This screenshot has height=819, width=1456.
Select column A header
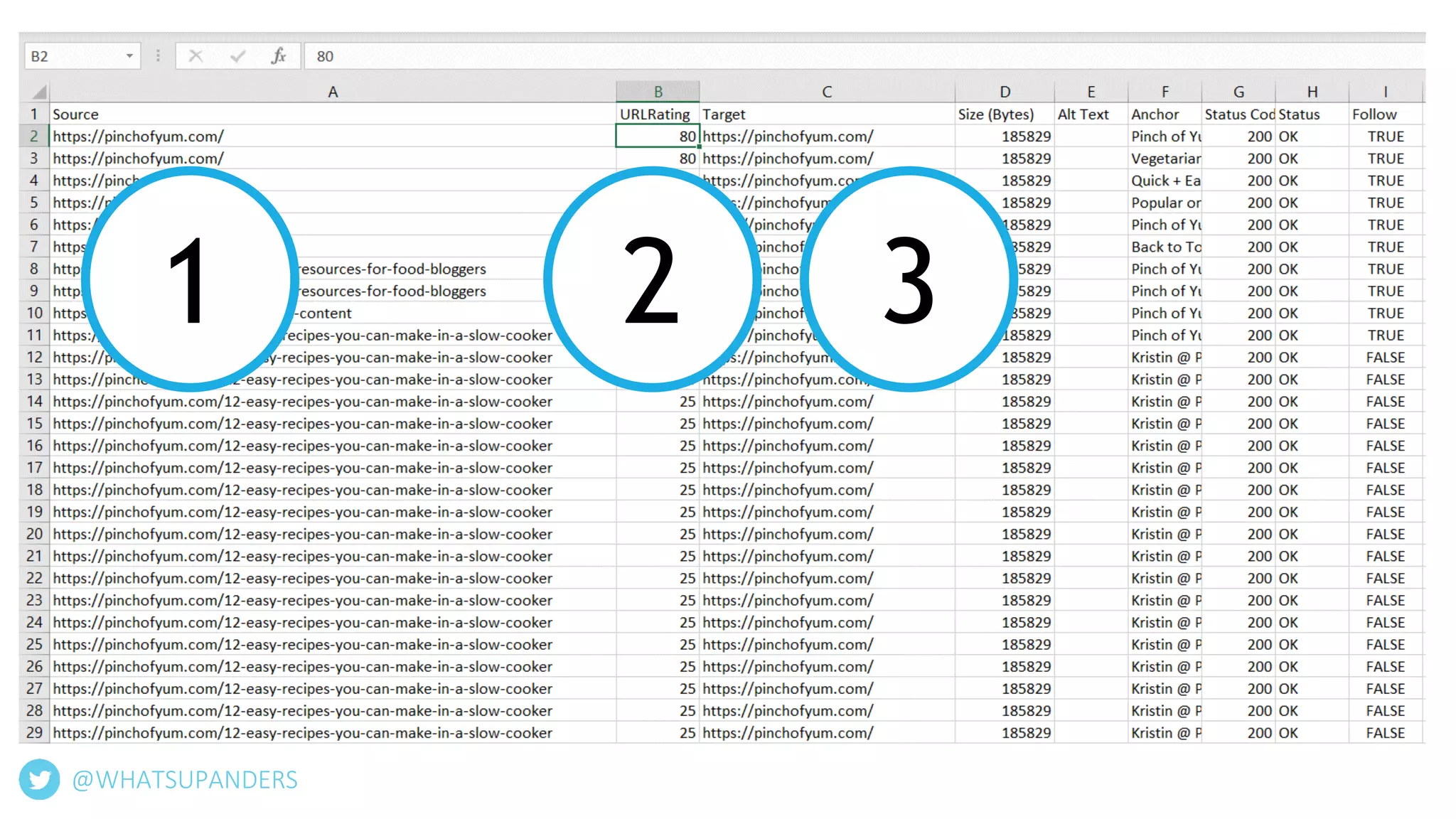tap(332, 92)
